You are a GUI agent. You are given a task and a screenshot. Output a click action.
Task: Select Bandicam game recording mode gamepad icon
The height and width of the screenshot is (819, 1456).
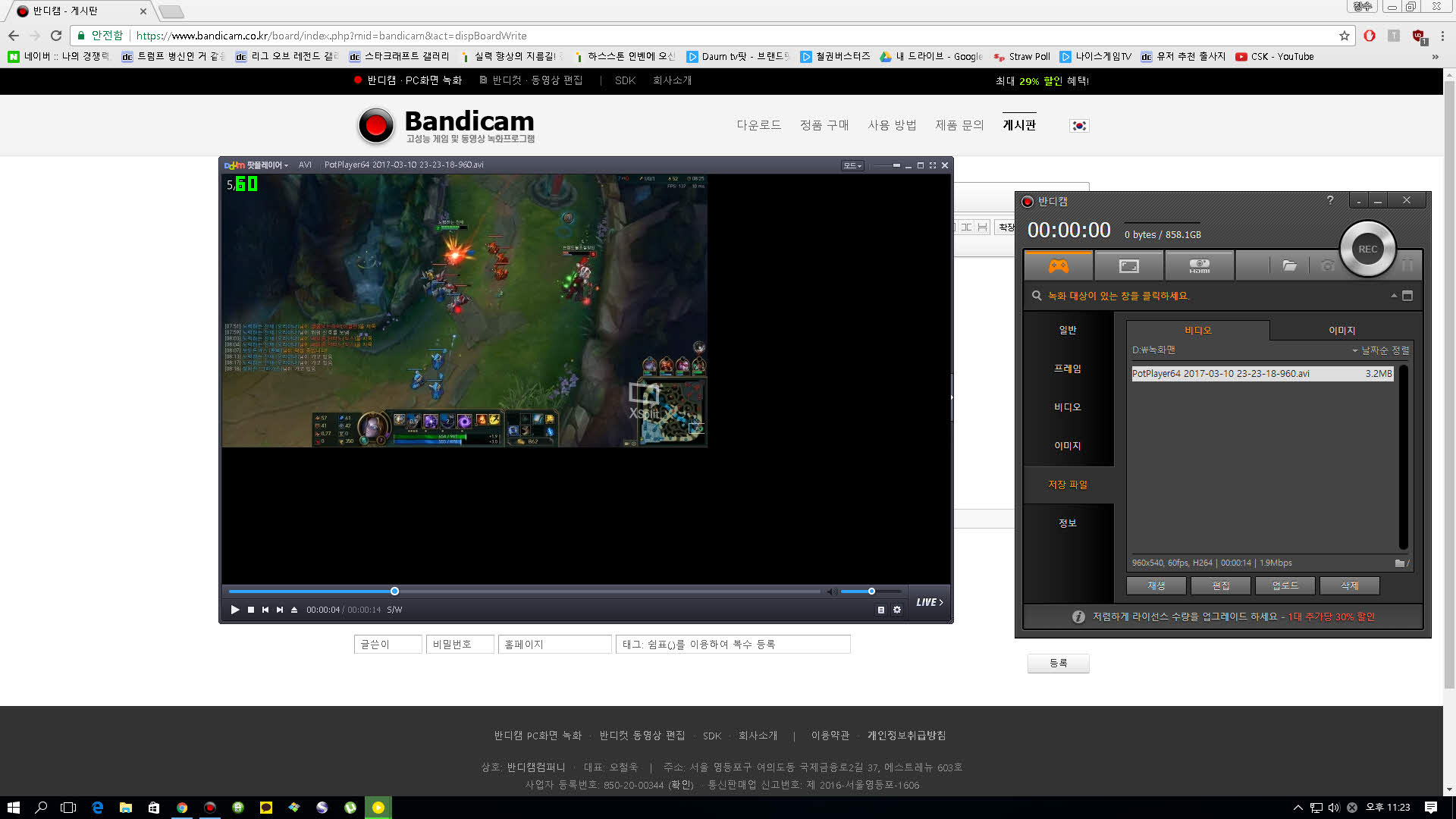pyautogui.click(x=1059, y=266)
